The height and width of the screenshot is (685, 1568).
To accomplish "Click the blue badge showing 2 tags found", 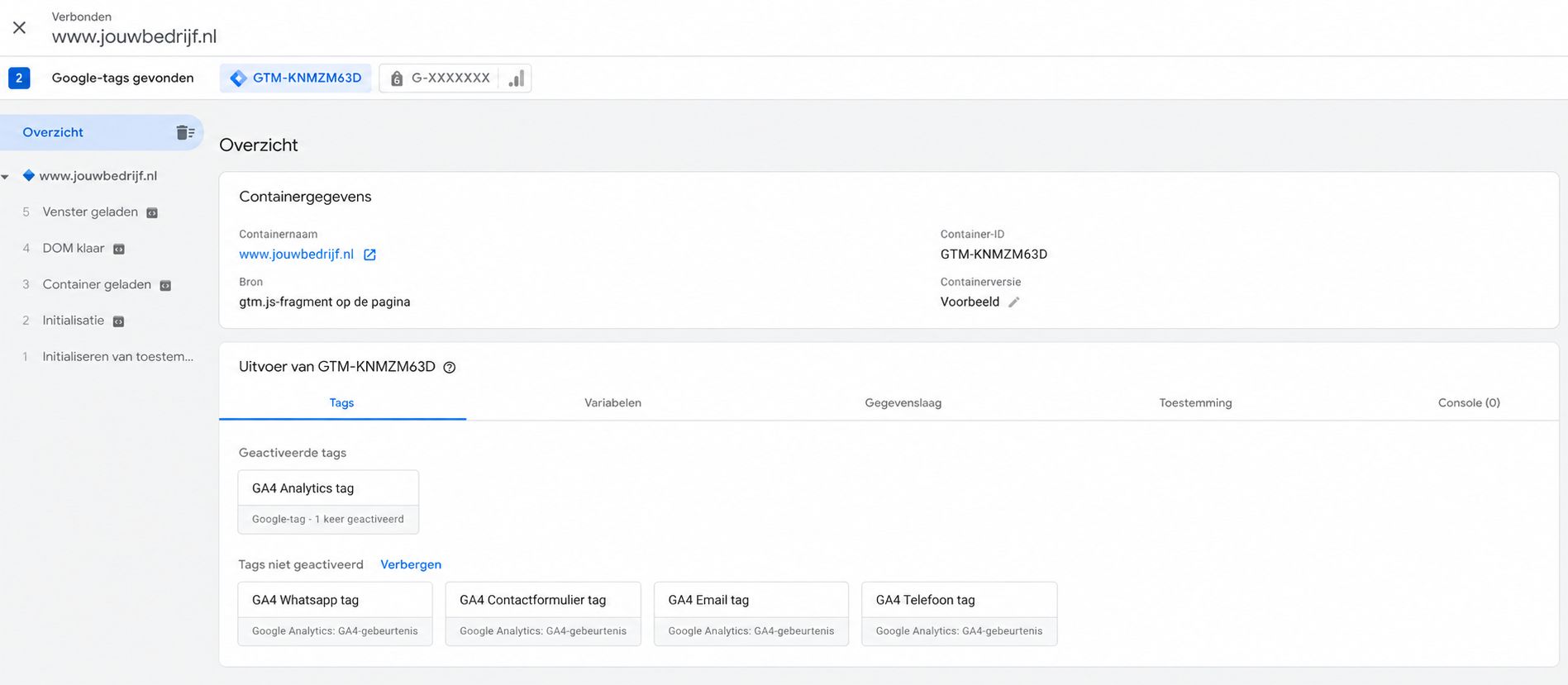I will point(19,78).
